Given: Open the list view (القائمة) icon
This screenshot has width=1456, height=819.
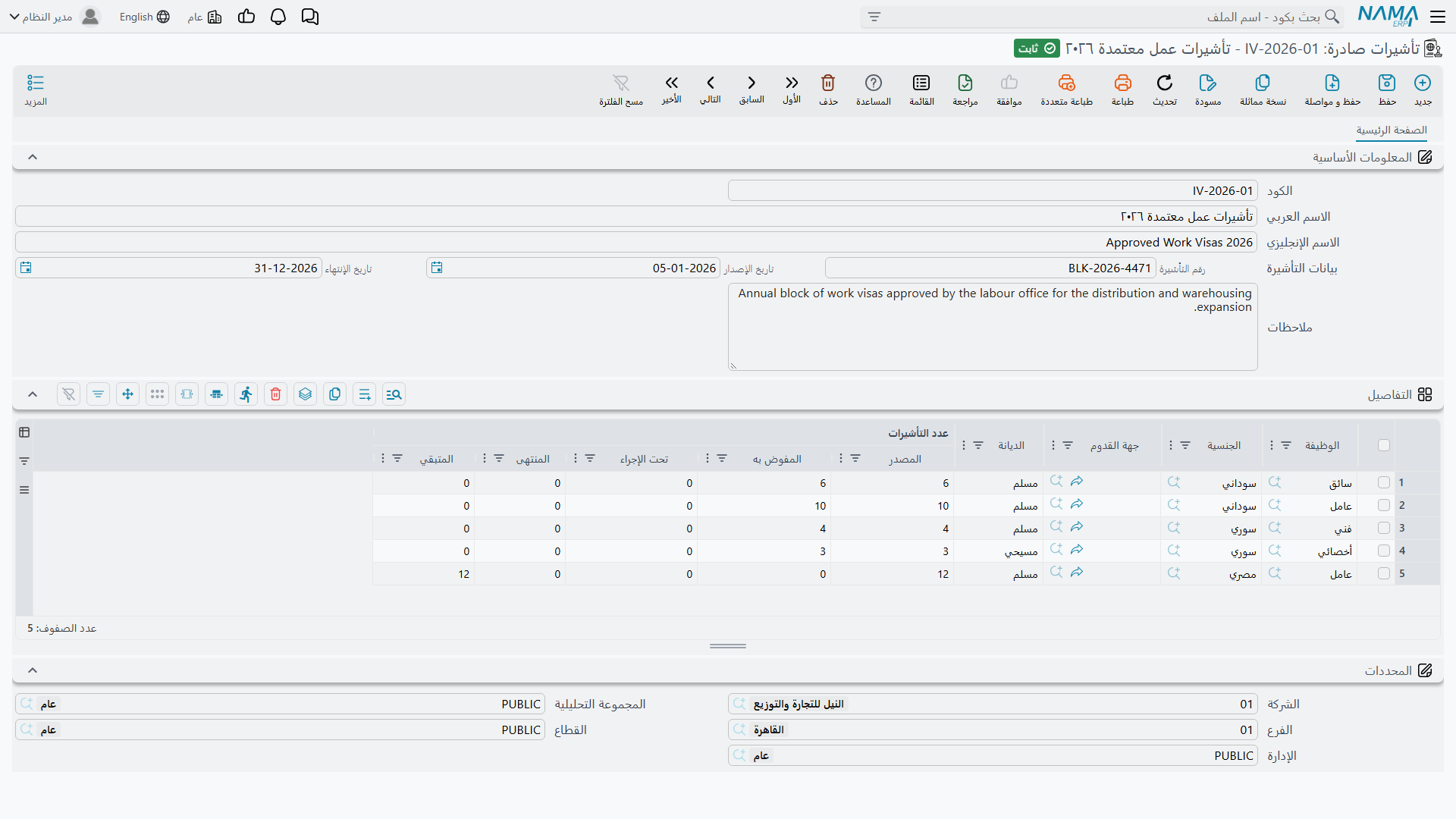Looking at the screenshot, I should click(x=921, y=83).
